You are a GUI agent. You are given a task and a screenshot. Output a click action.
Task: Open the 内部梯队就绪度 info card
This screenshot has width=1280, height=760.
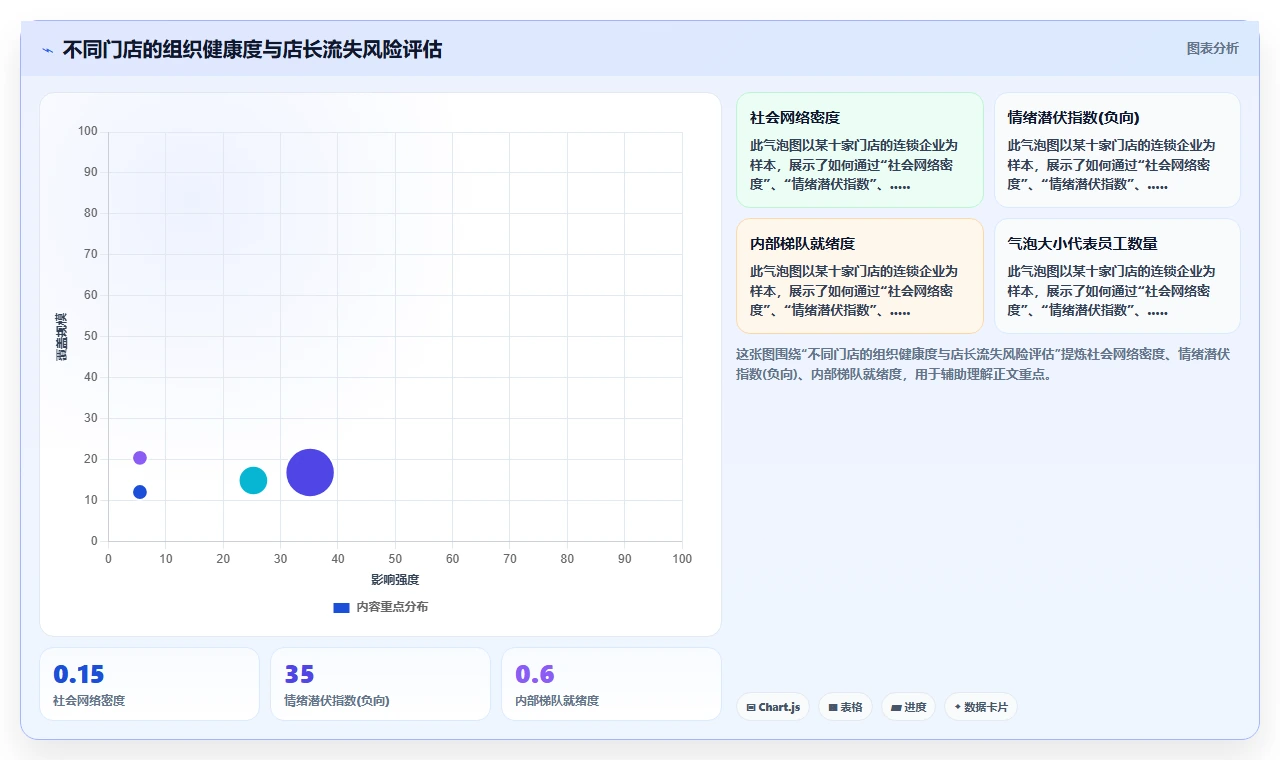click(860, 276)
